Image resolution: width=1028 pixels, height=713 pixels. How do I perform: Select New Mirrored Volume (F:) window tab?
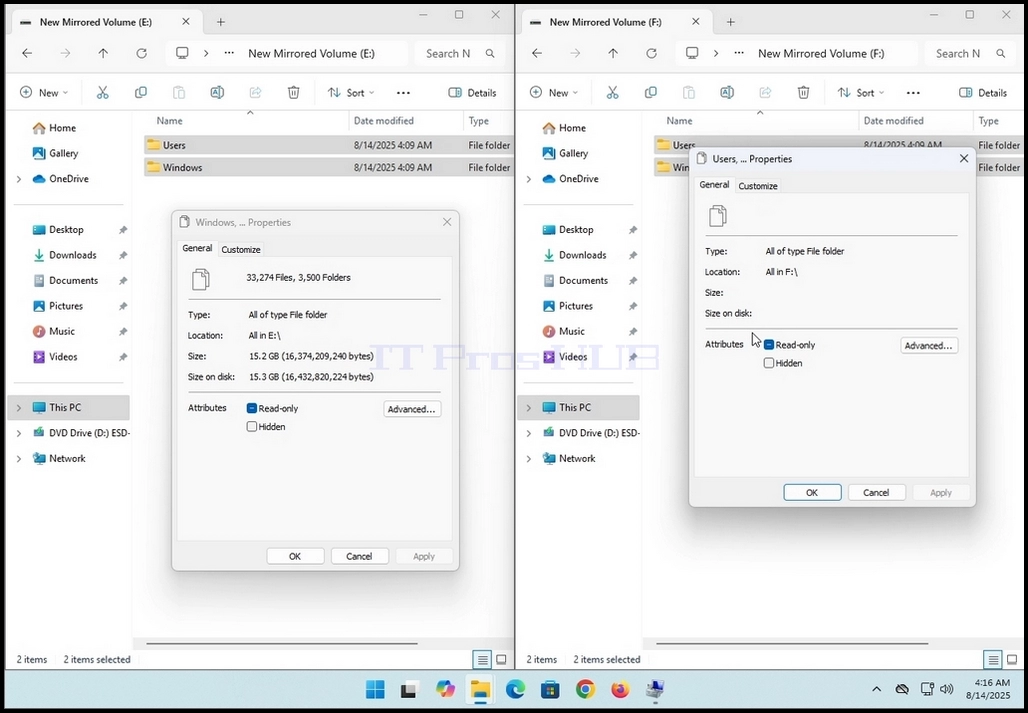[615, 22]
